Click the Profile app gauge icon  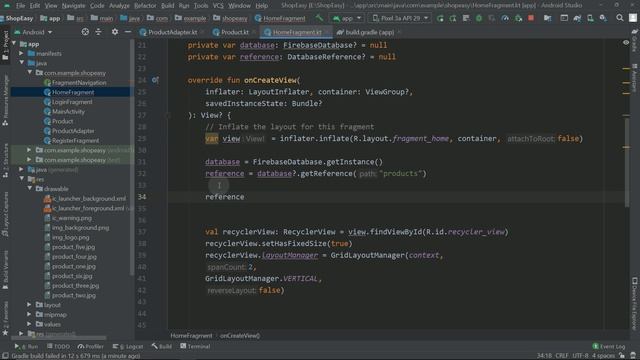pyautogui.click(x=505, y=18)
